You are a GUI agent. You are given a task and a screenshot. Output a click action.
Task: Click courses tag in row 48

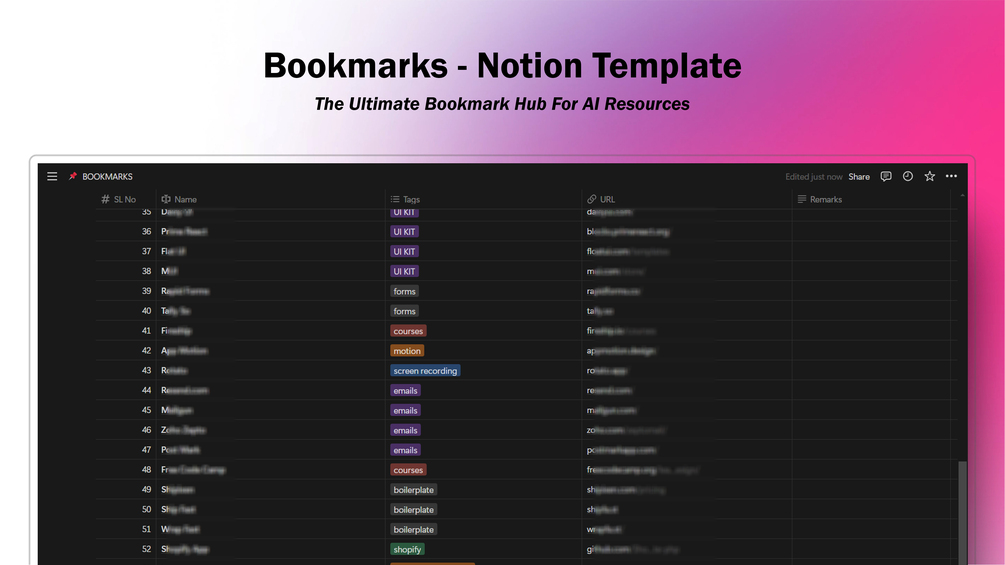[408, 470]
